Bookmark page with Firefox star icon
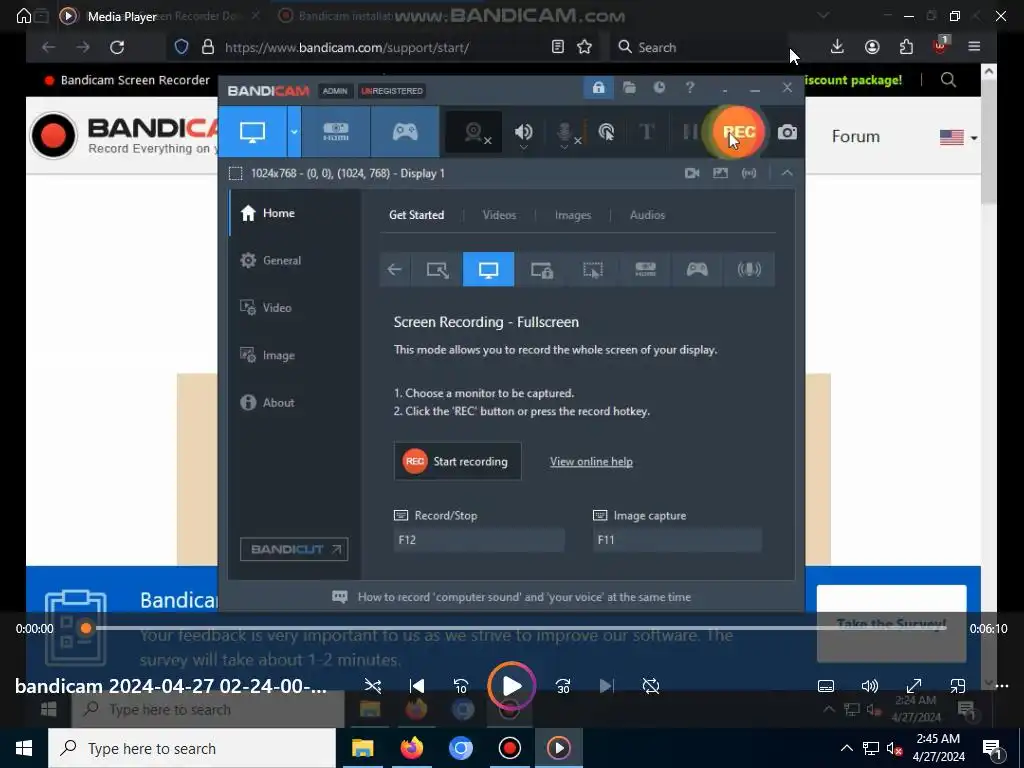 pyautogui.click(x=584, y=47)
